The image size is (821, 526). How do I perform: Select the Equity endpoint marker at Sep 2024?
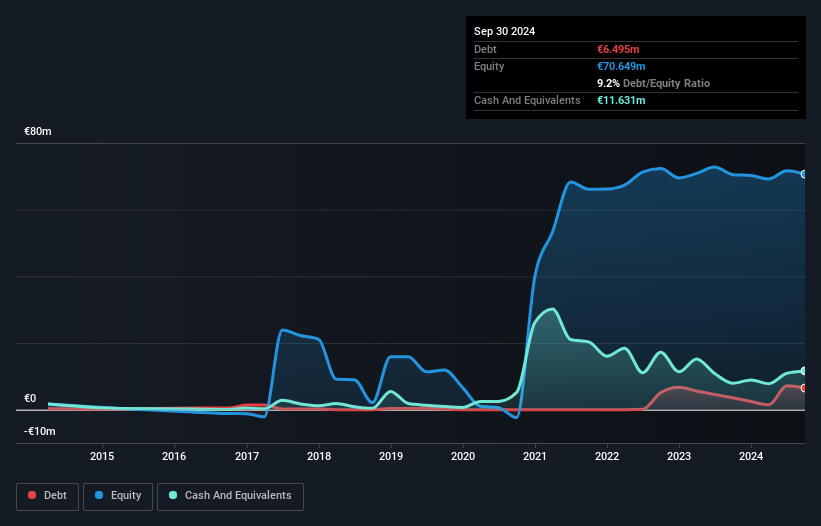(x=804, y=174)
